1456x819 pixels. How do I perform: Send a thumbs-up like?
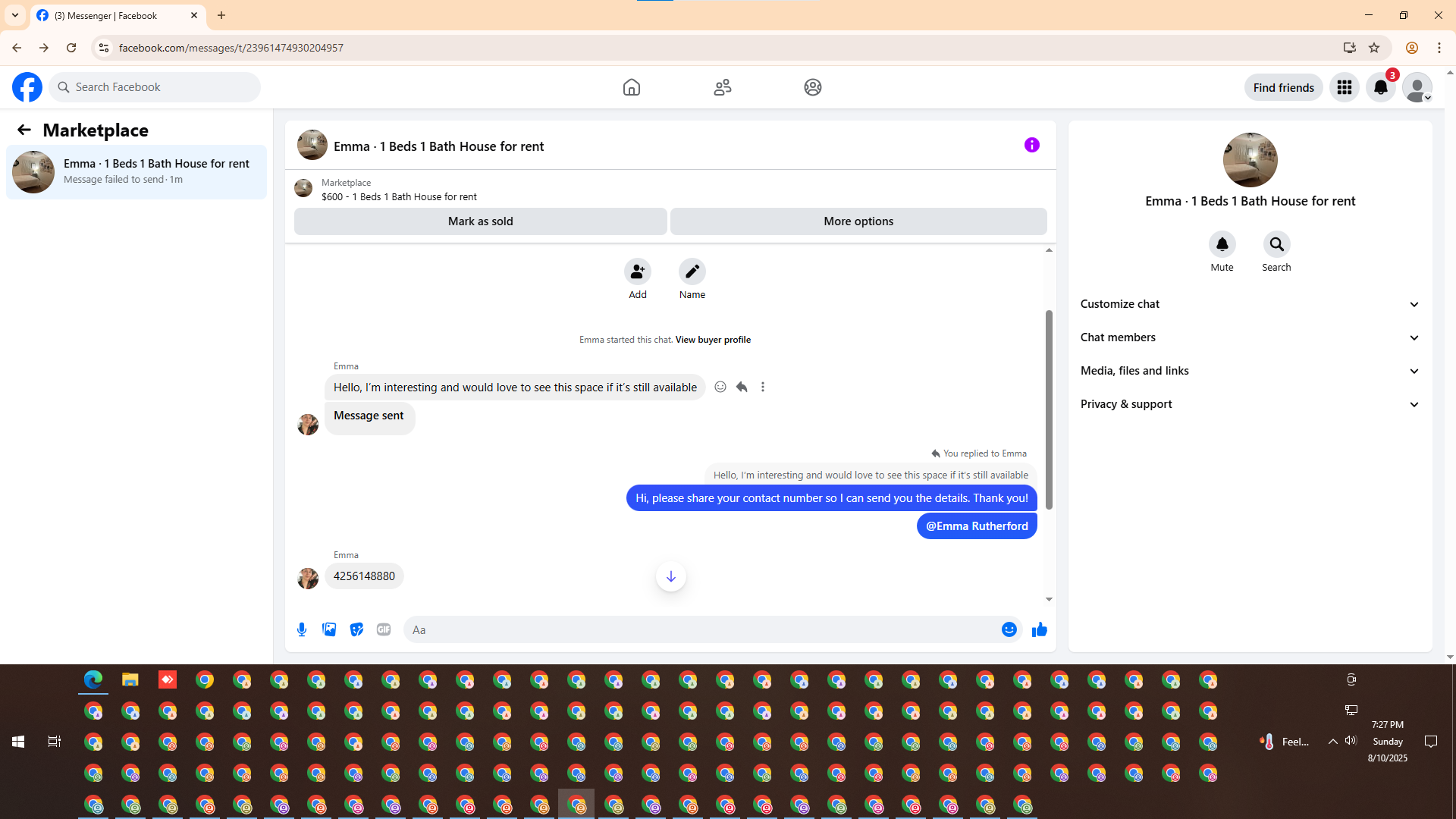pos(1039,629)
